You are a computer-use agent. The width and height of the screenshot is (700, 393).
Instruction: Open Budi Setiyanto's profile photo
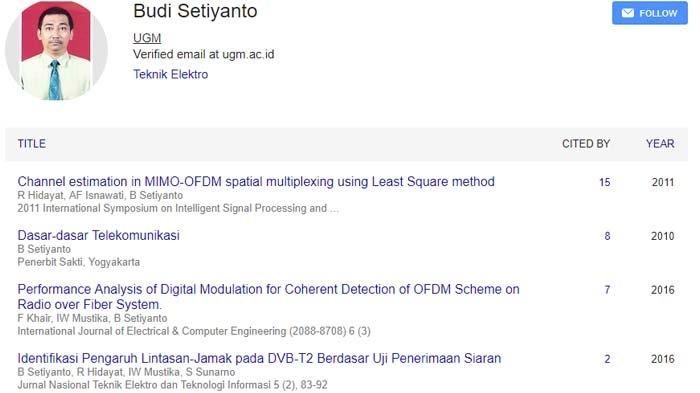56,50
